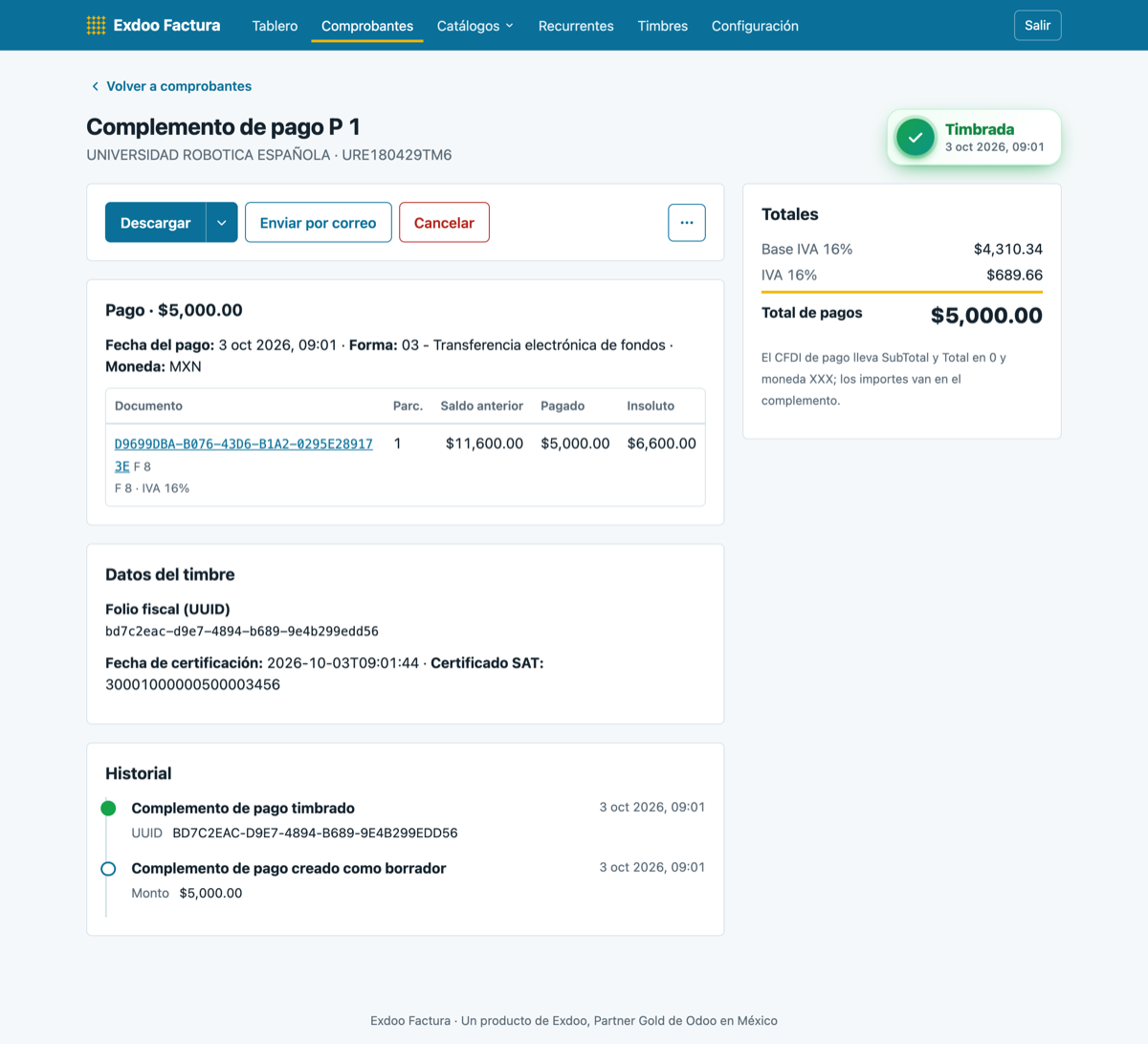
Task: Open Configuración in the top navigation
Action: pos(755,26)
